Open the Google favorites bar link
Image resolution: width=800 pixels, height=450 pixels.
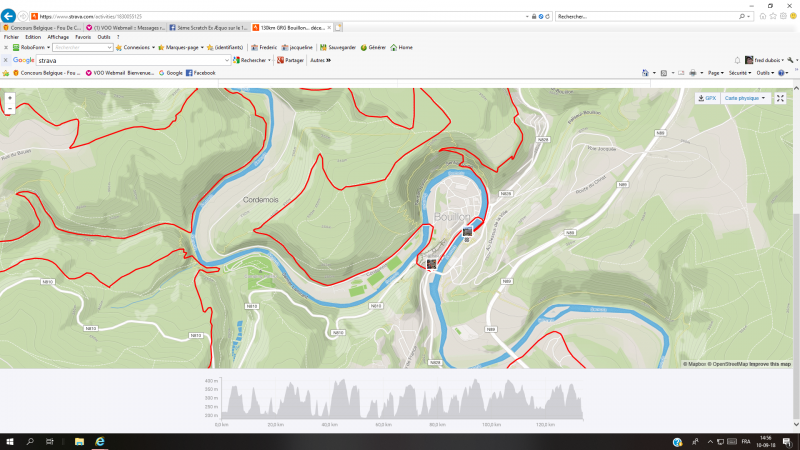[x=170, y=73]
